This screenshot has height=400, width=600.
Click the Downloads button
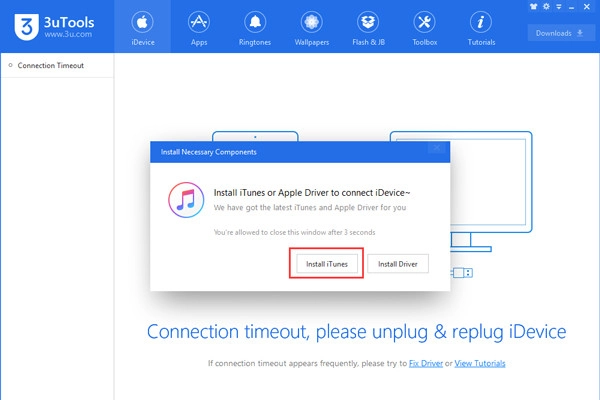pos(560,33)
